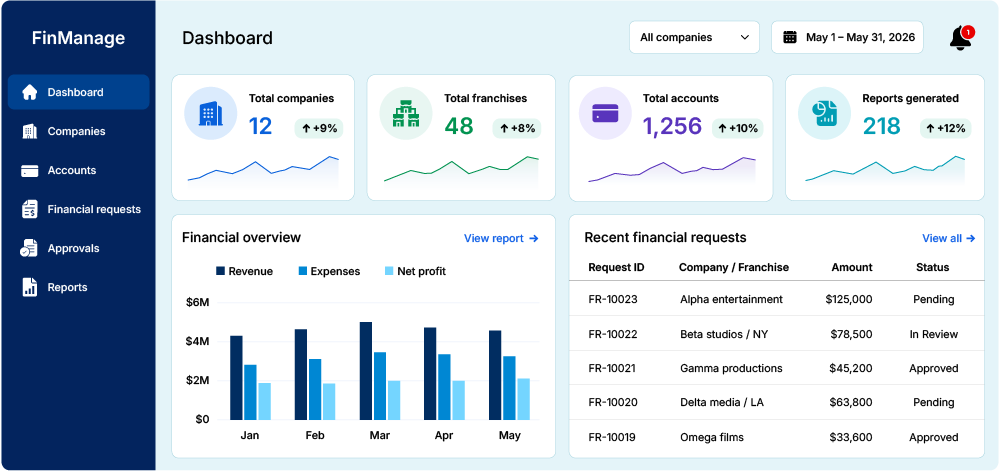Click request ID FR-10020
Viewport: 1000px width, 473px height.
tap(613, 403)
